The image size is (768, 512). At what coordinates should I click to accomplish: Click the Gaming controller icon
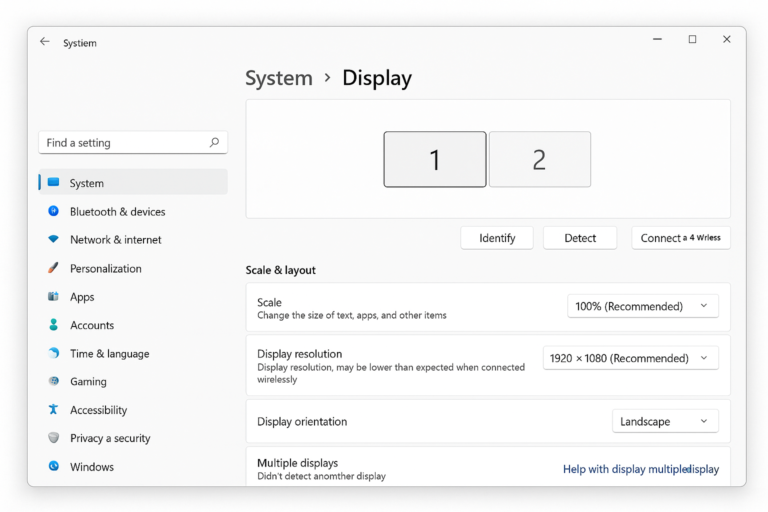tap(53, 381)
